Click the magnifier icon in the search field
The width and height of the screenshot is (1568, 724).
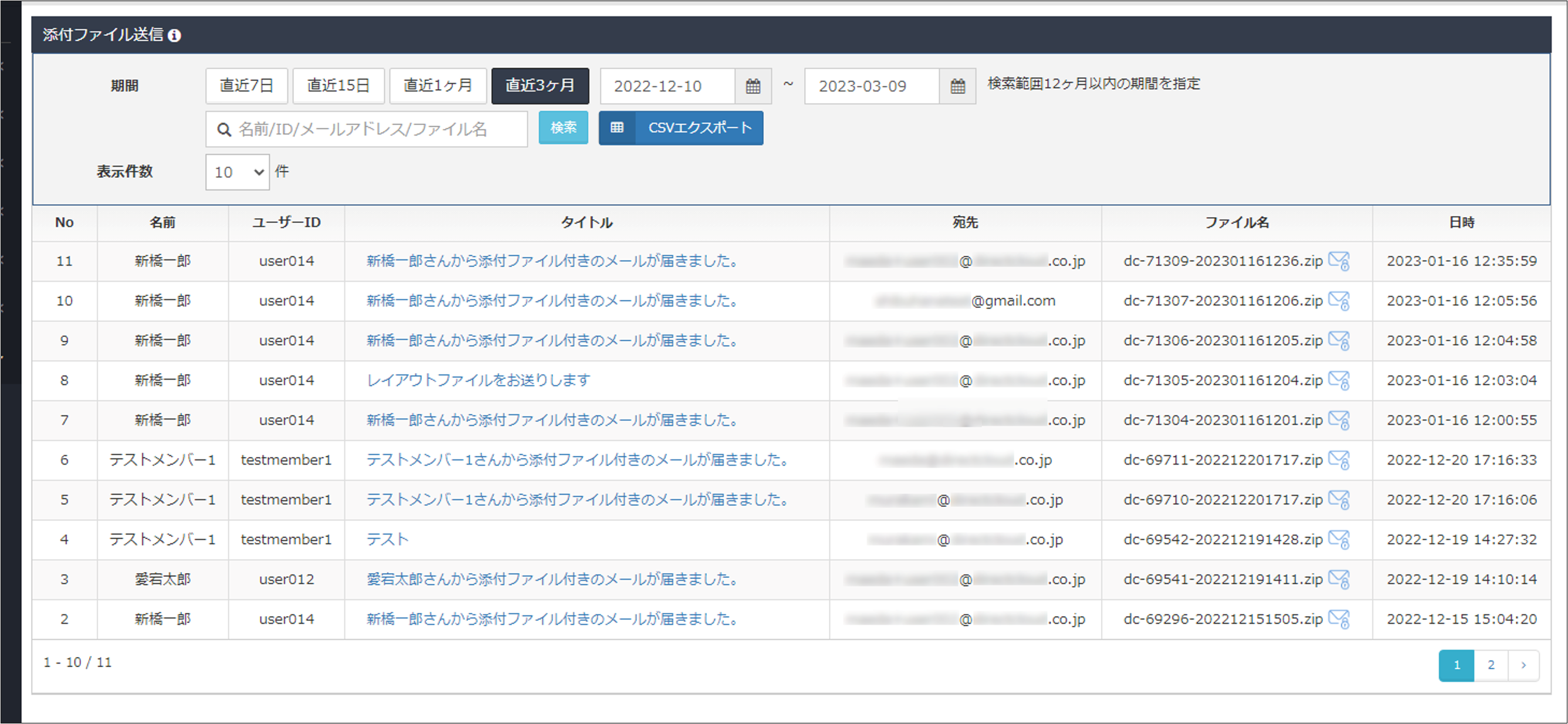coord(223,129)
